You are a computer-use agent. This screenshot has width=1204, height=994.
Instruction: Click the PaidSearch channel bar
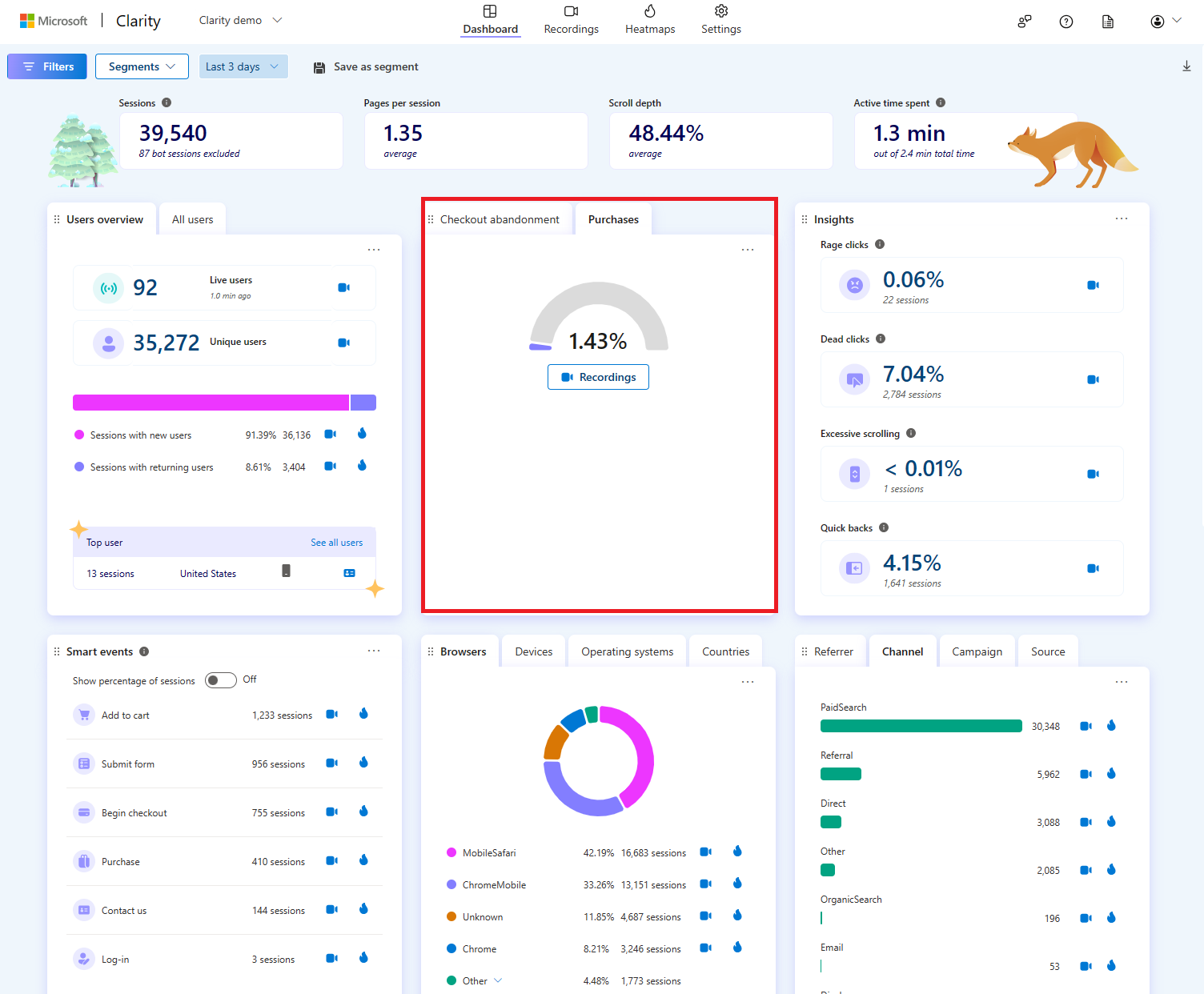(921, 726)
